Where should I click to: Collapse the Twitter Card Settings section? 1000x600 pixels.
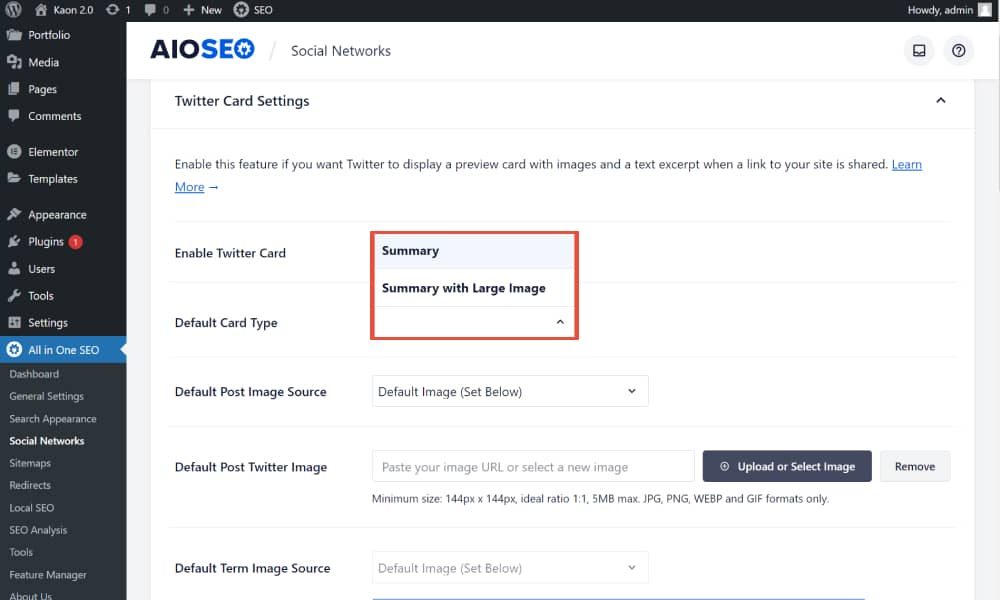940,101
